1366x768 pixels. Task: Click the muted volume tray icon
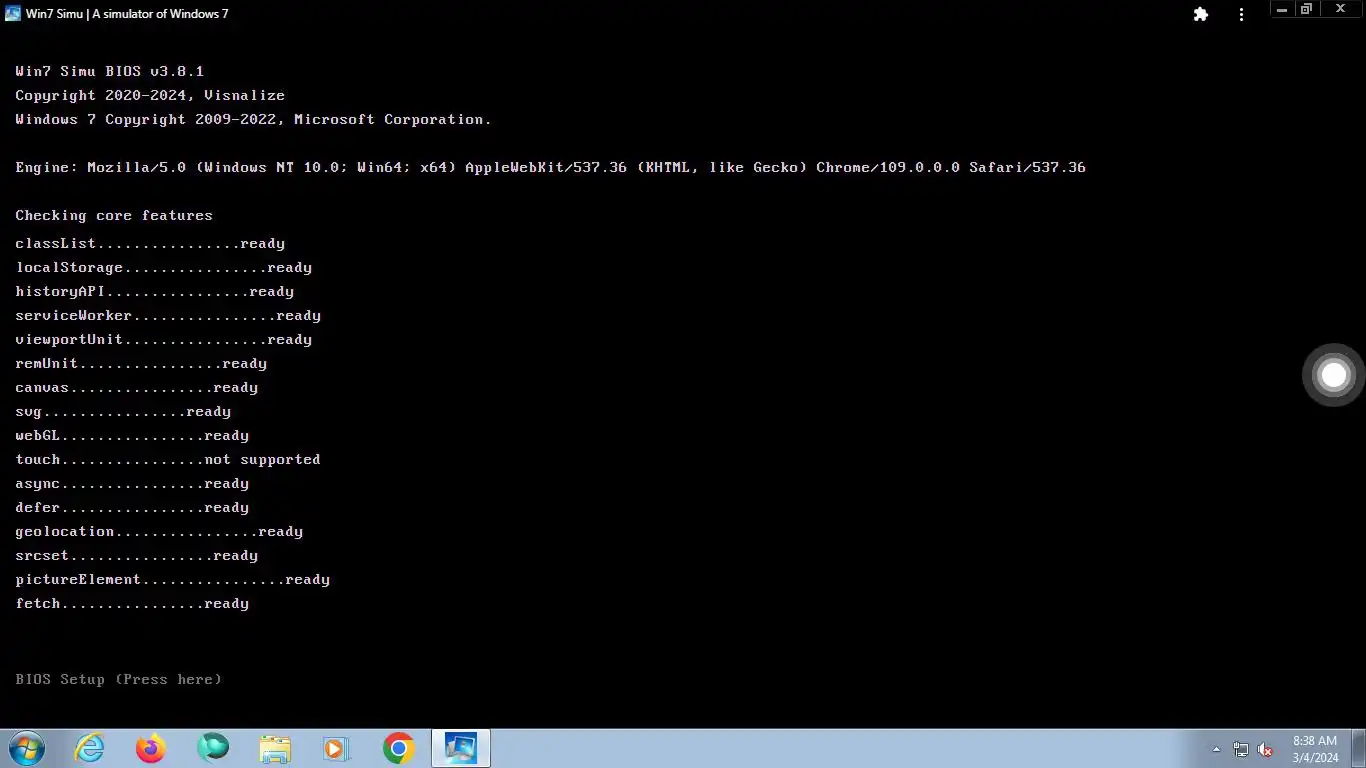point(1265,749)
